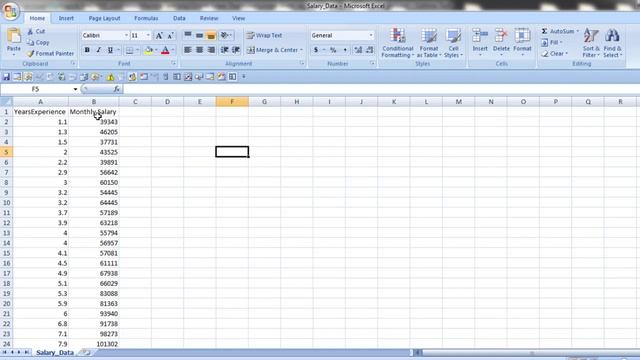
Task: Toggle Align Text Right
Action: [211, 50]
